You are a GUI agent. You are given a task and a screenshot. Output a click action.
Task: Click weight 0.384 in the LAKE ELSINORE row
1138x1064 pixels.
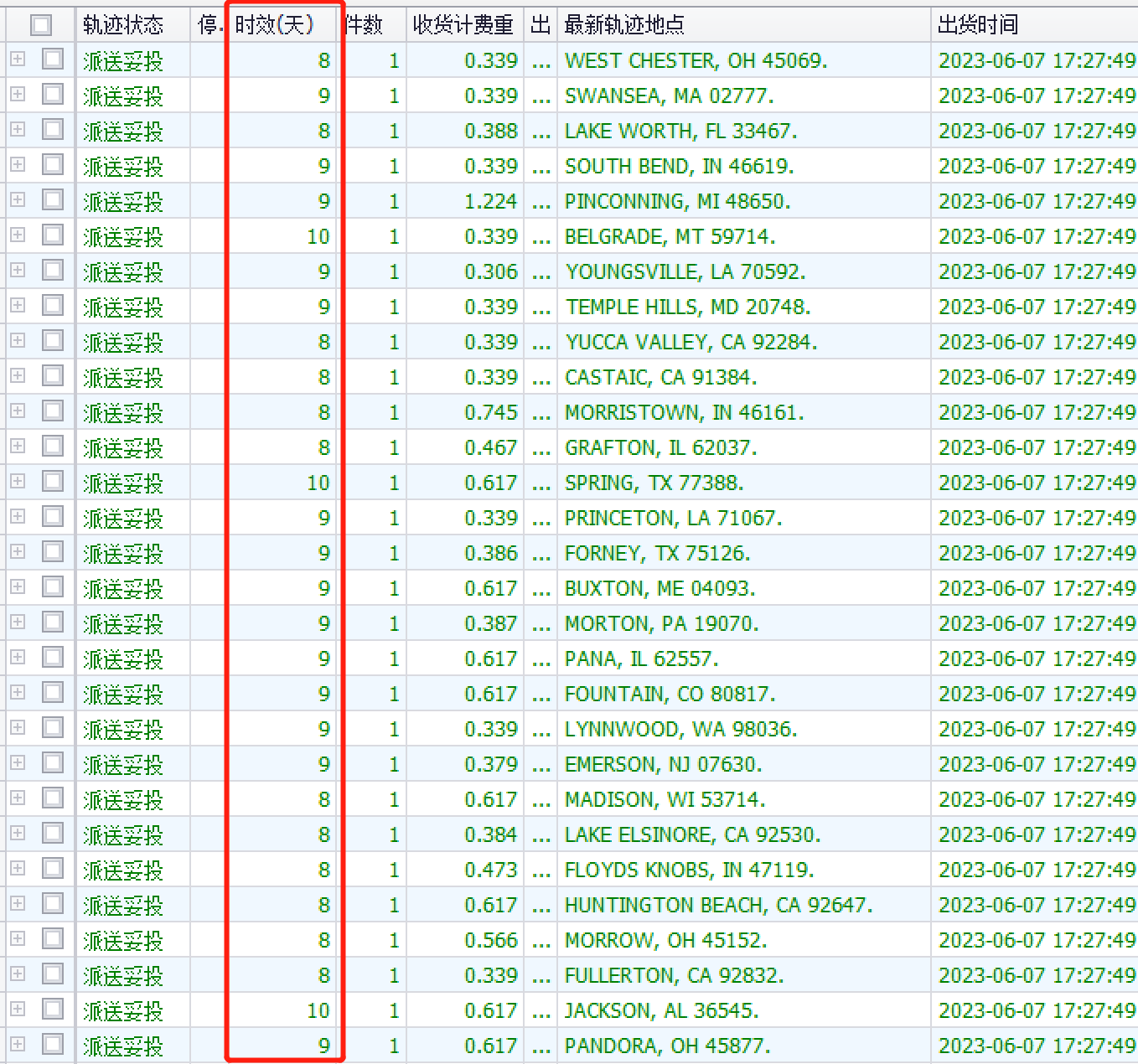coord(491,835)
